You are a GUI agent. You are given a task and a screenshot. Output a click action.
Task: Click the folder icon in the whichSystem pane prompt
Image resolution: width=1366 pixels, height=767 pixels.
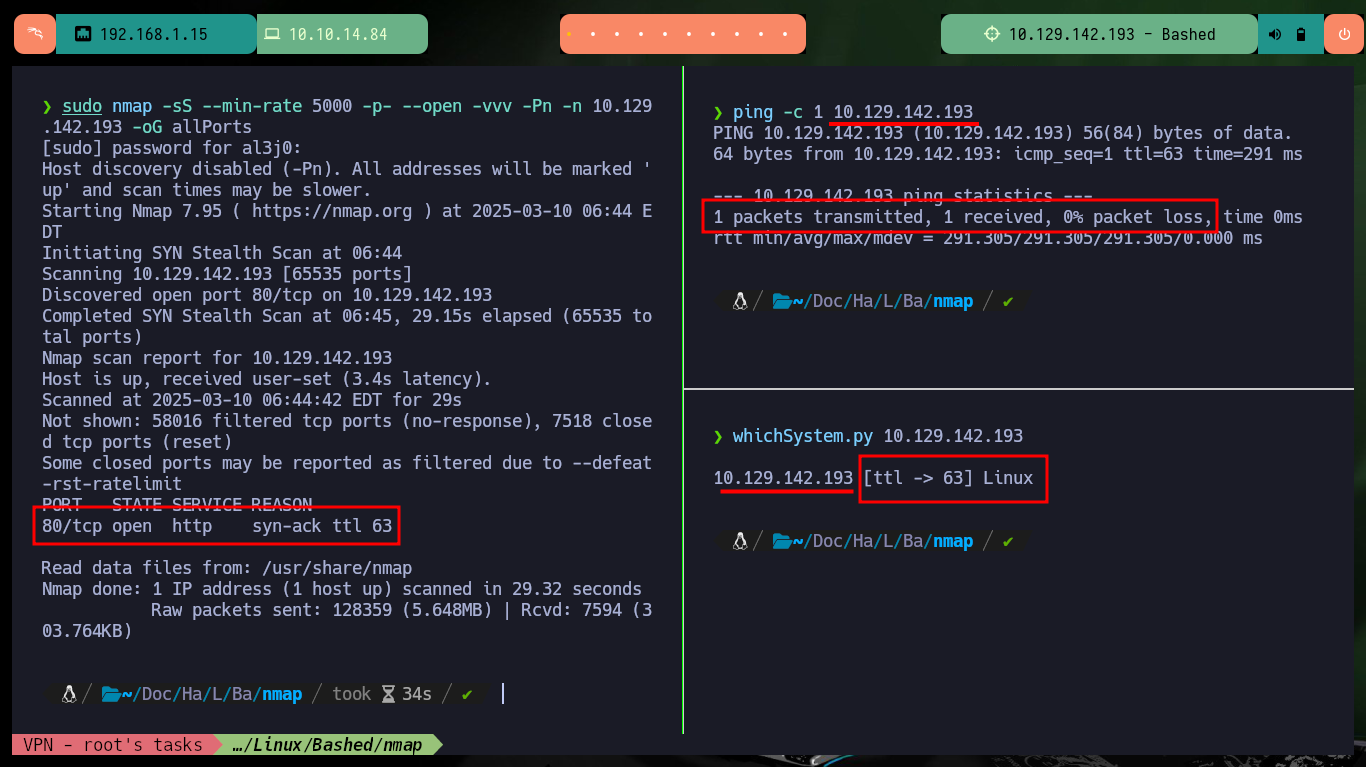pos(782,540)
